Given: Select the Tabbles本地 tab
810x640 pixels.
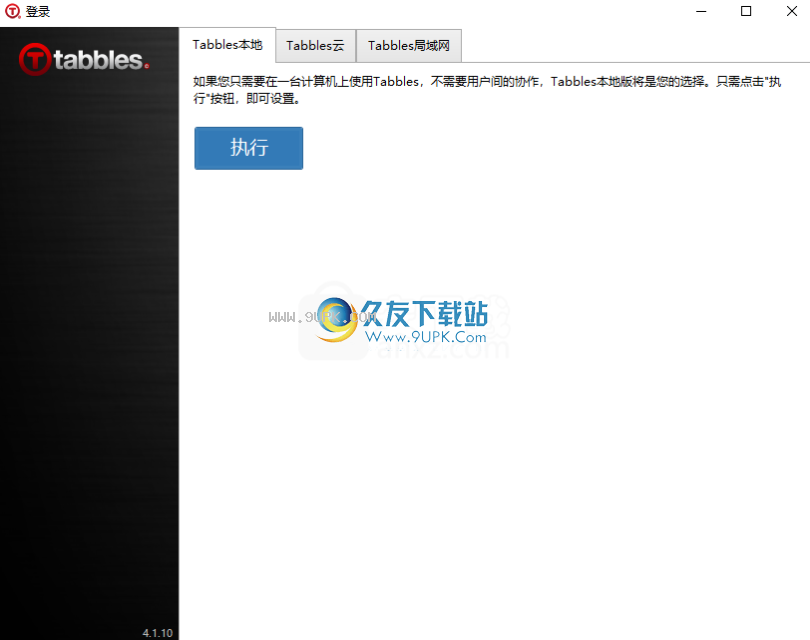Looking at the screenshot, I should pyautogui.click(x=227, y=45).
